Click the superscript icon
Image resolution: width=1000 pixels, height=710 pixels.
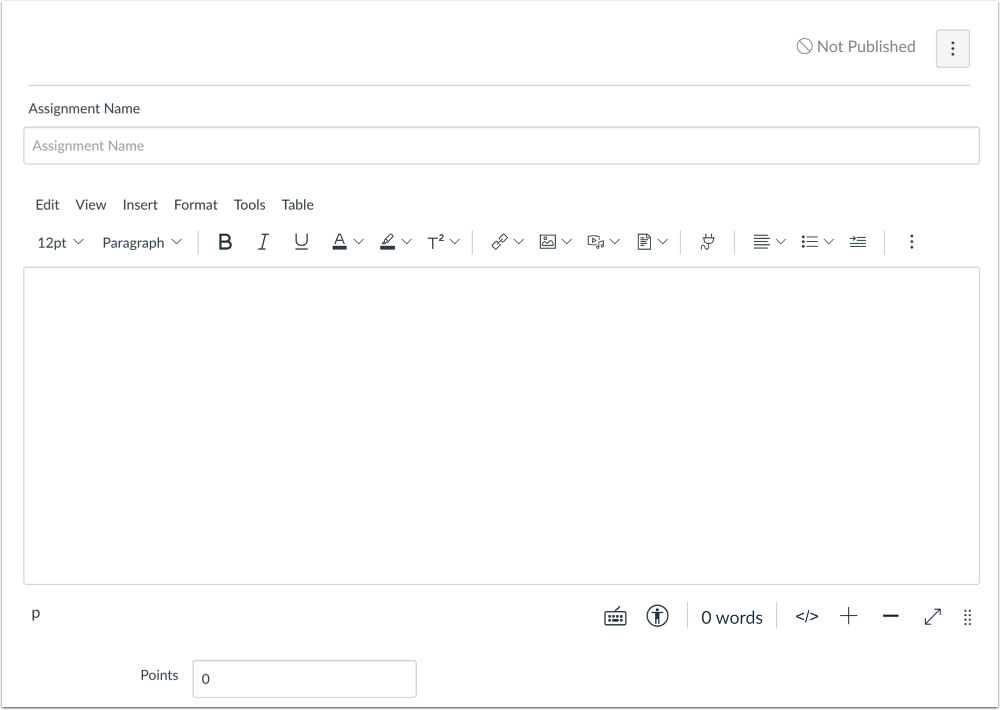[x=436, y=241]
